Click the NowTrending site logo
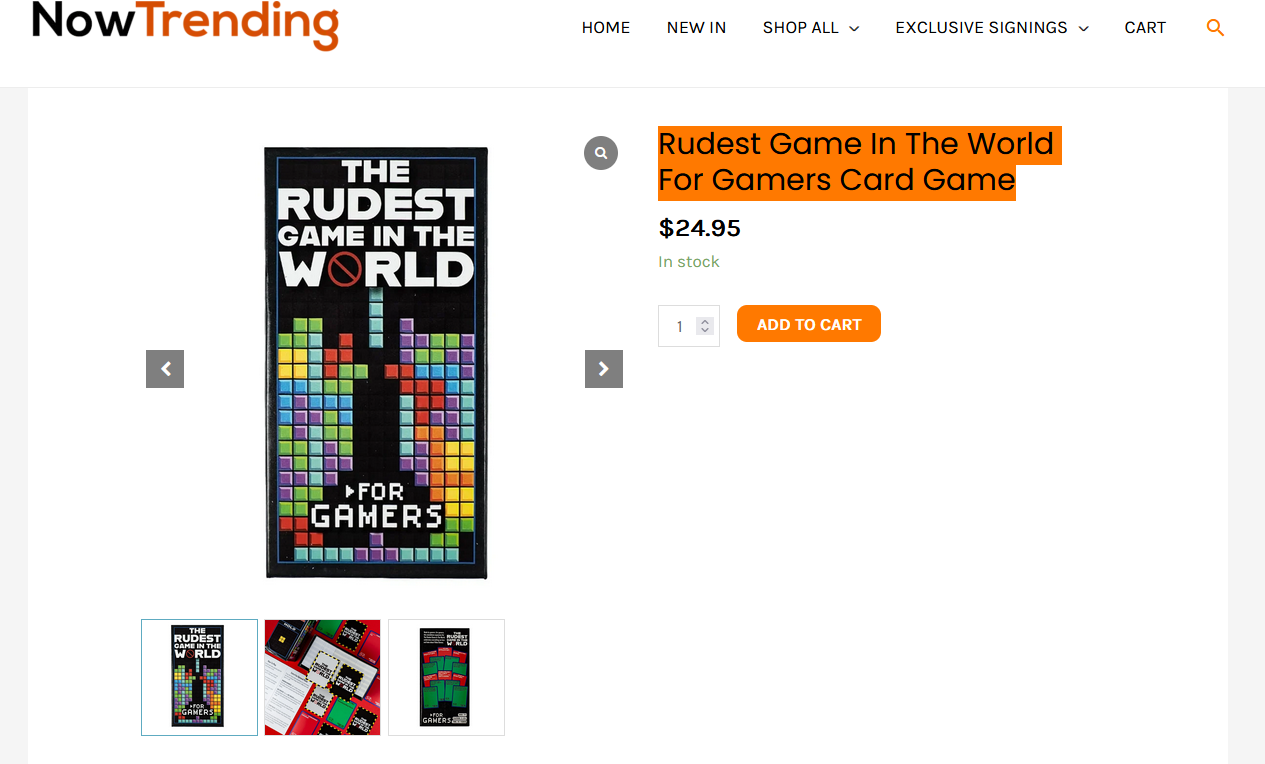 [185, 25]
